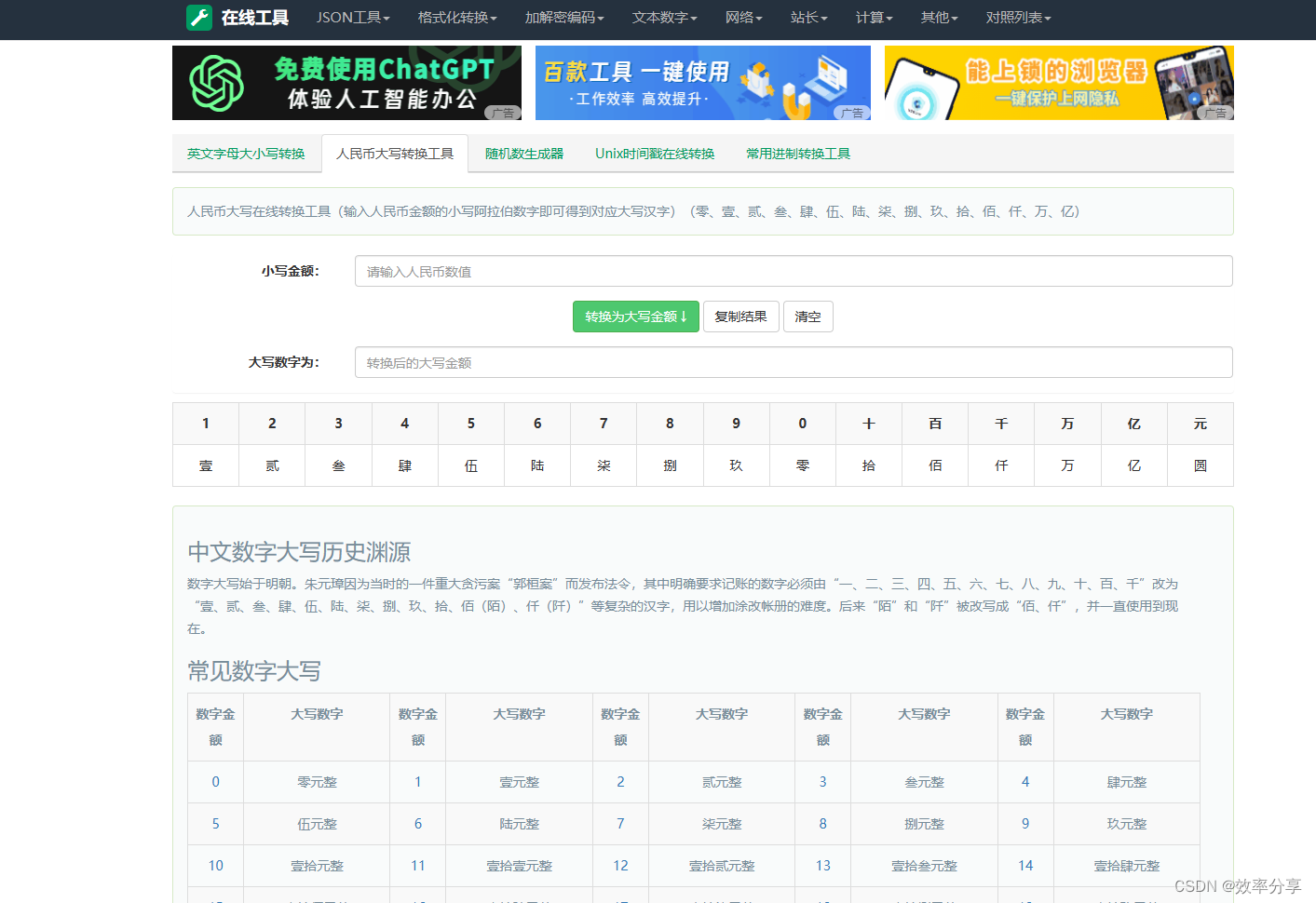Select the 人民币大写转换工具 tab
1316x903 pixels.
coord(395,154)
